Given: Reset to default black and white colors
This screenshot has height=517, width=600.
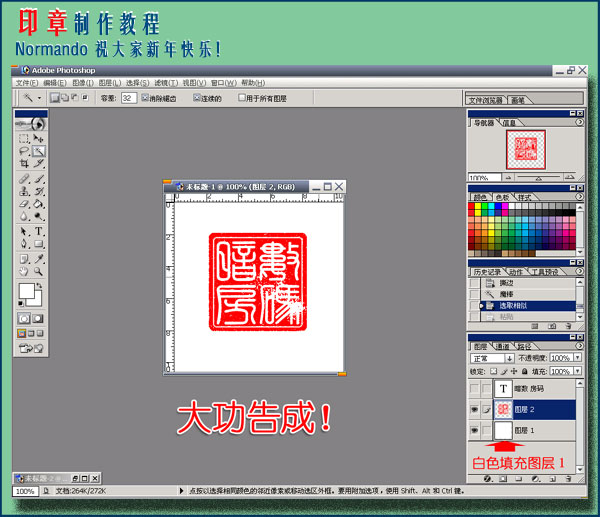Looking at the screenshot, I should [x=21, y=304].
